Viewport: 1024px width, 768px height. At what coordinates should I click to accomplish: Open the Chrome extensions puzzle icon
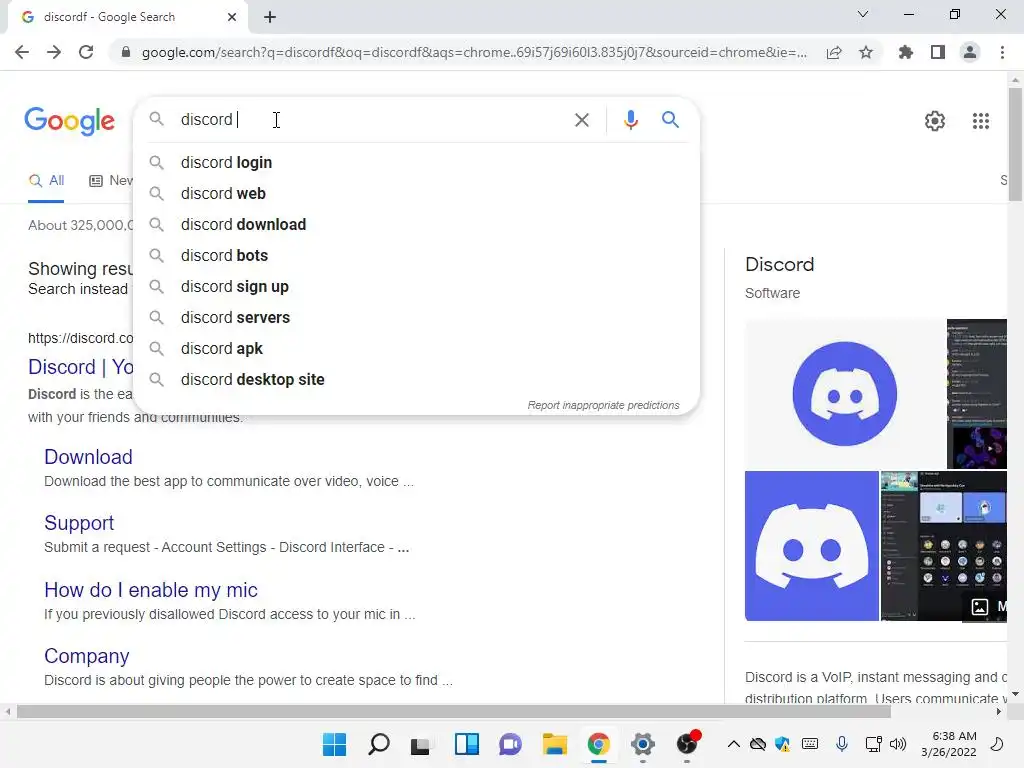coord(905,52)
